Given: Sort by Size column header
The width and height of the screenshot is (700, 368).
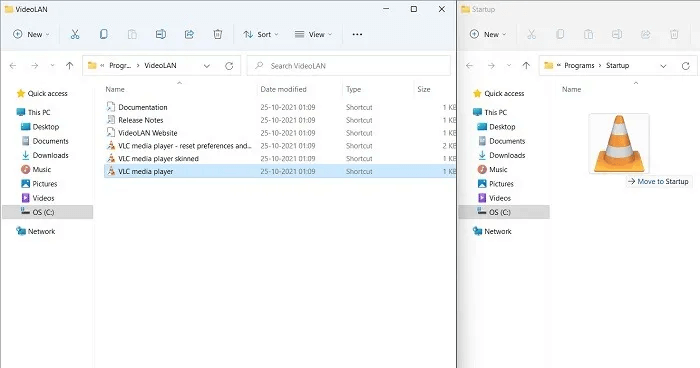Looking at the screenshot, I should pos(424,89).
